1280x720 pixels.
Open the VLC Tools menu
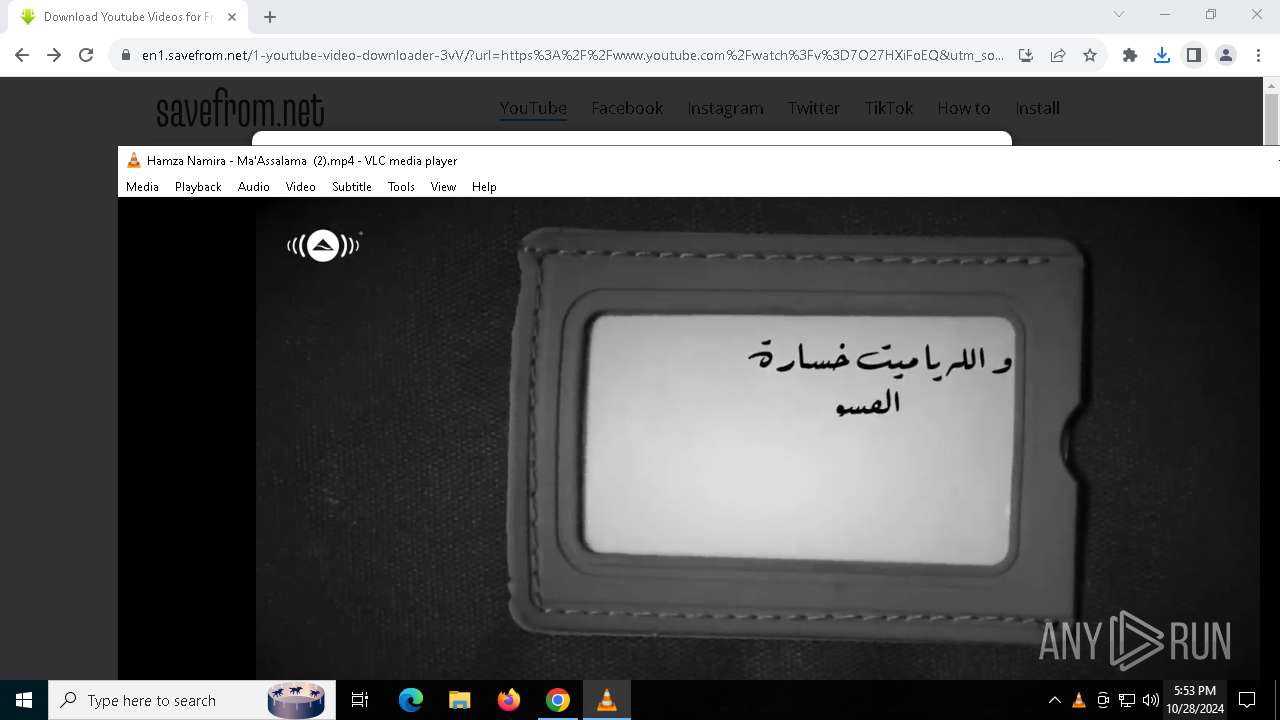(x=401, y=187)
